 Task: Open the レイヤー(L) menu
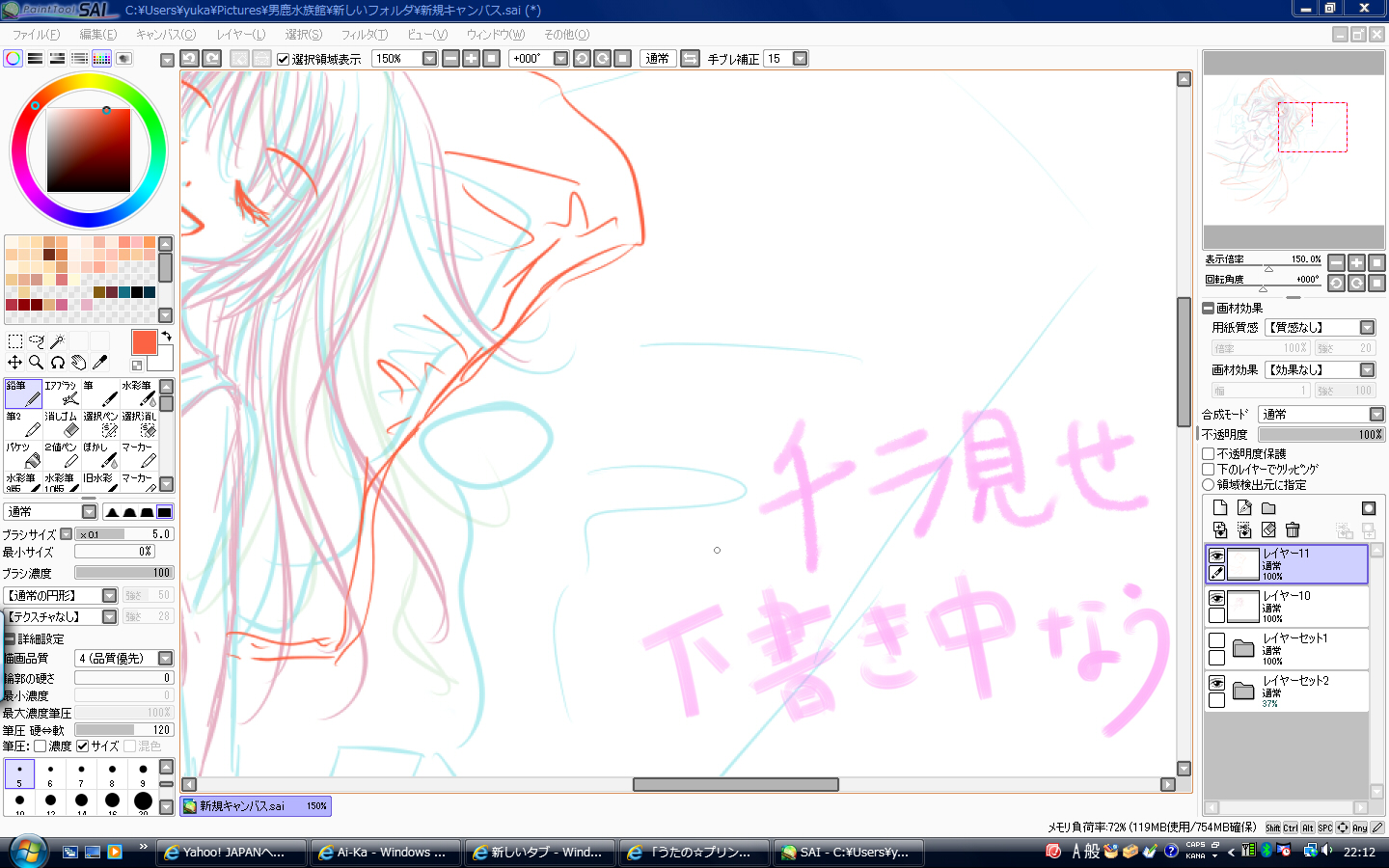pos(241,35)
